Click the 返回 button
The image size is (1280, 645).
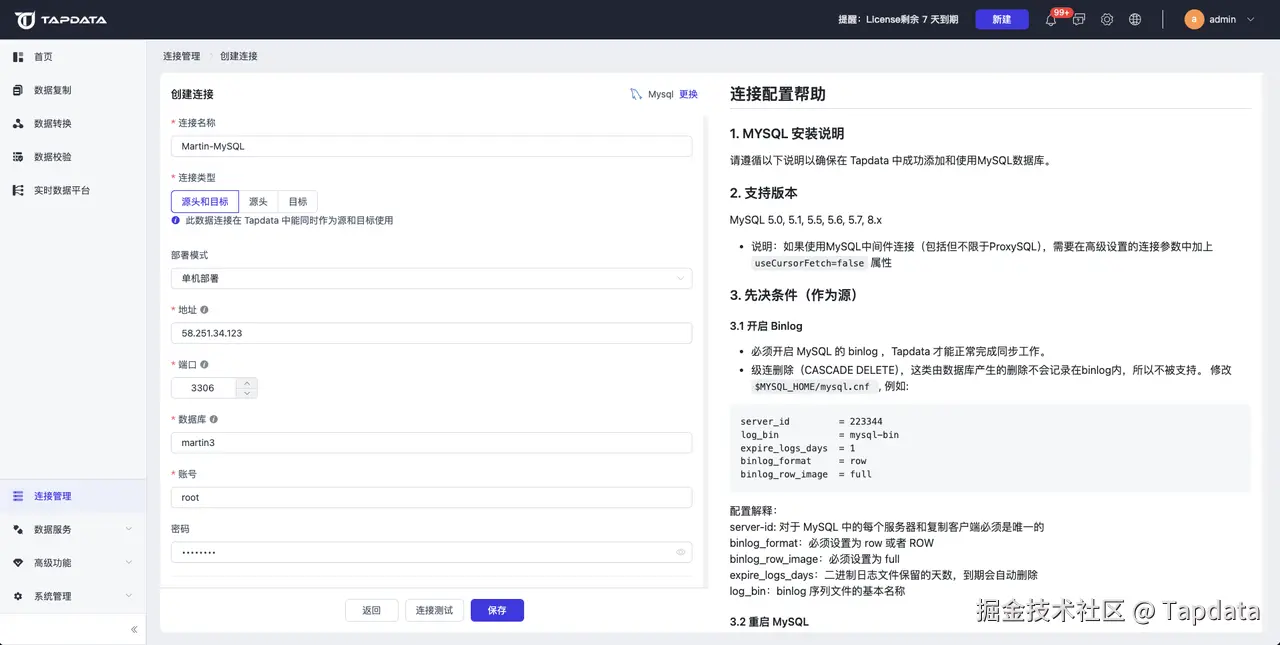(x=372, y=610)
